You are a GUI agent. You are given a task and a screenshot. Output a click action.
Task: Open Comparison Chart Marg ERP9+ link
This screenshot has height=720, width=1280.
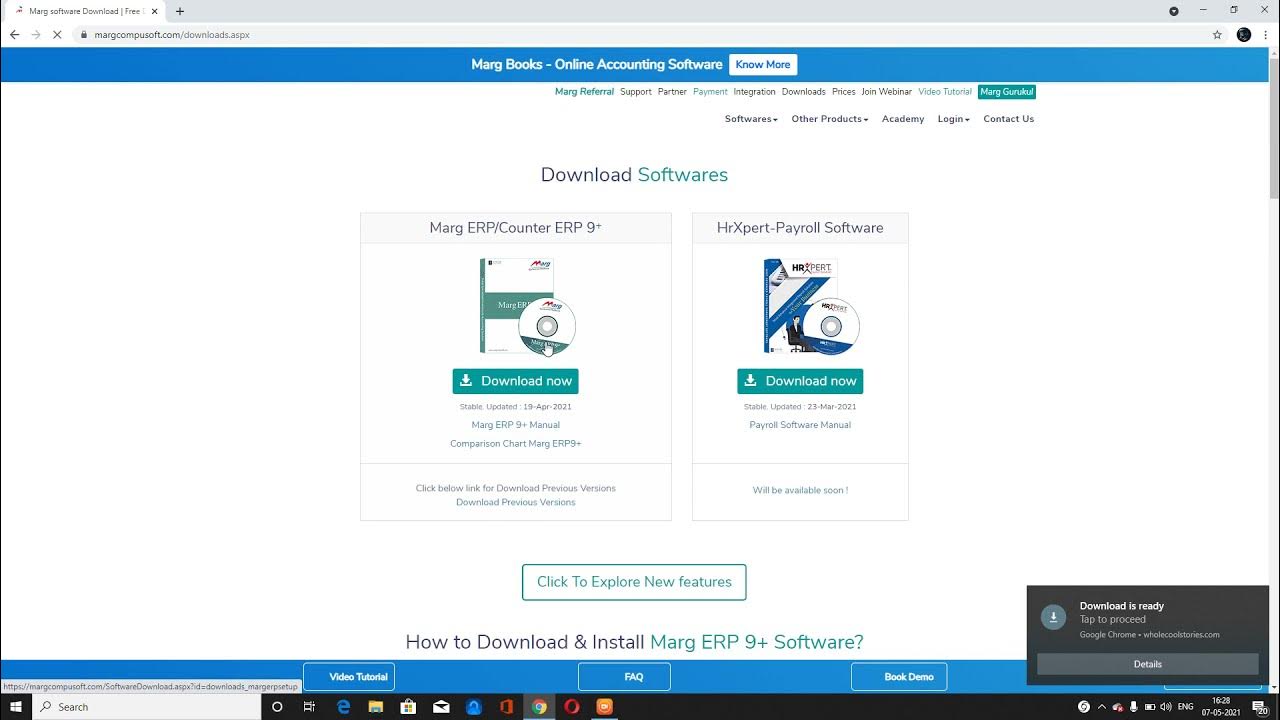point(516,444)
